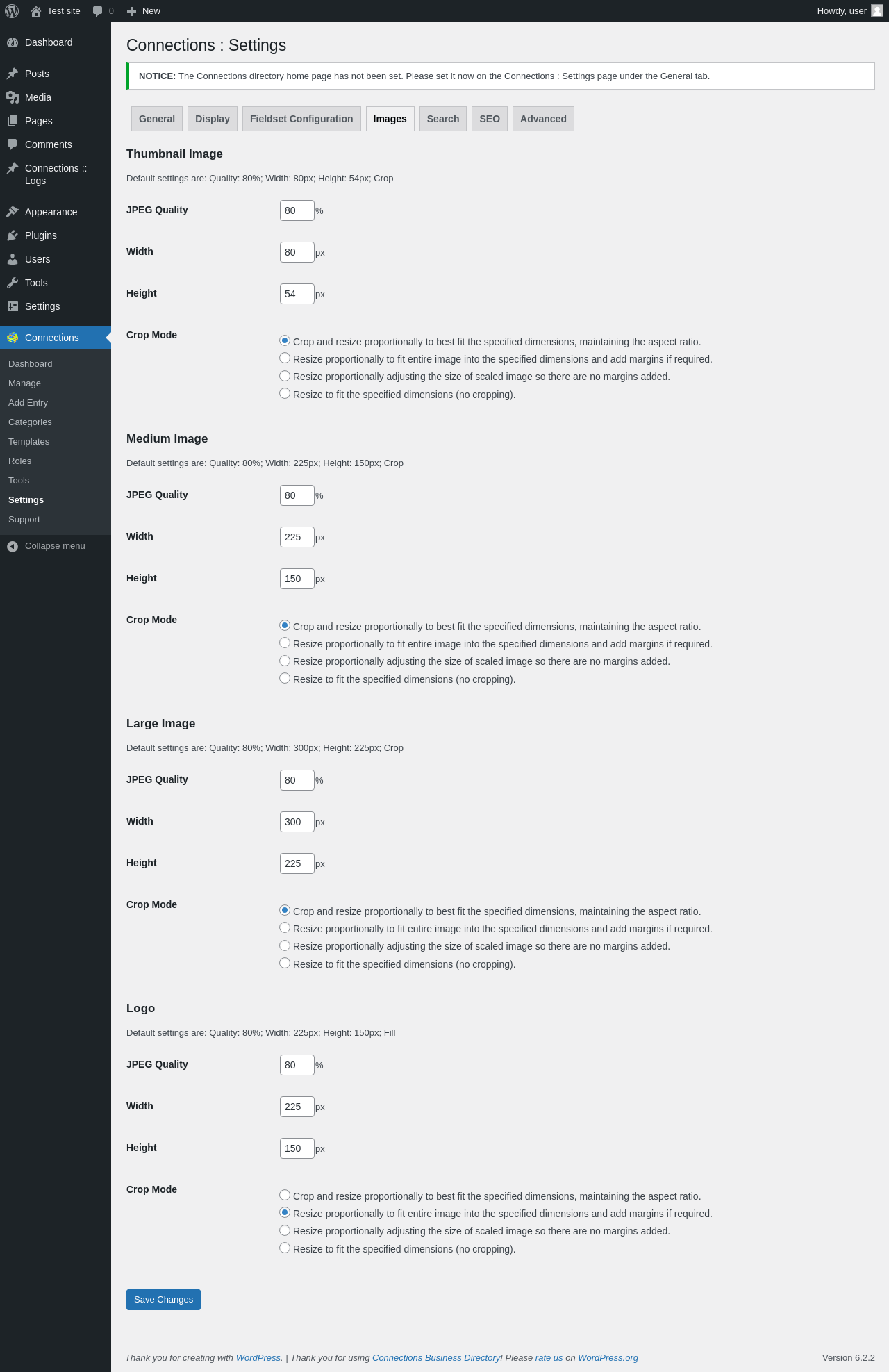Viewport: 889px width, 1372px height.
Task: Select Thumbnail crop mode: no margins added
Action: click(x=285, y=376)
